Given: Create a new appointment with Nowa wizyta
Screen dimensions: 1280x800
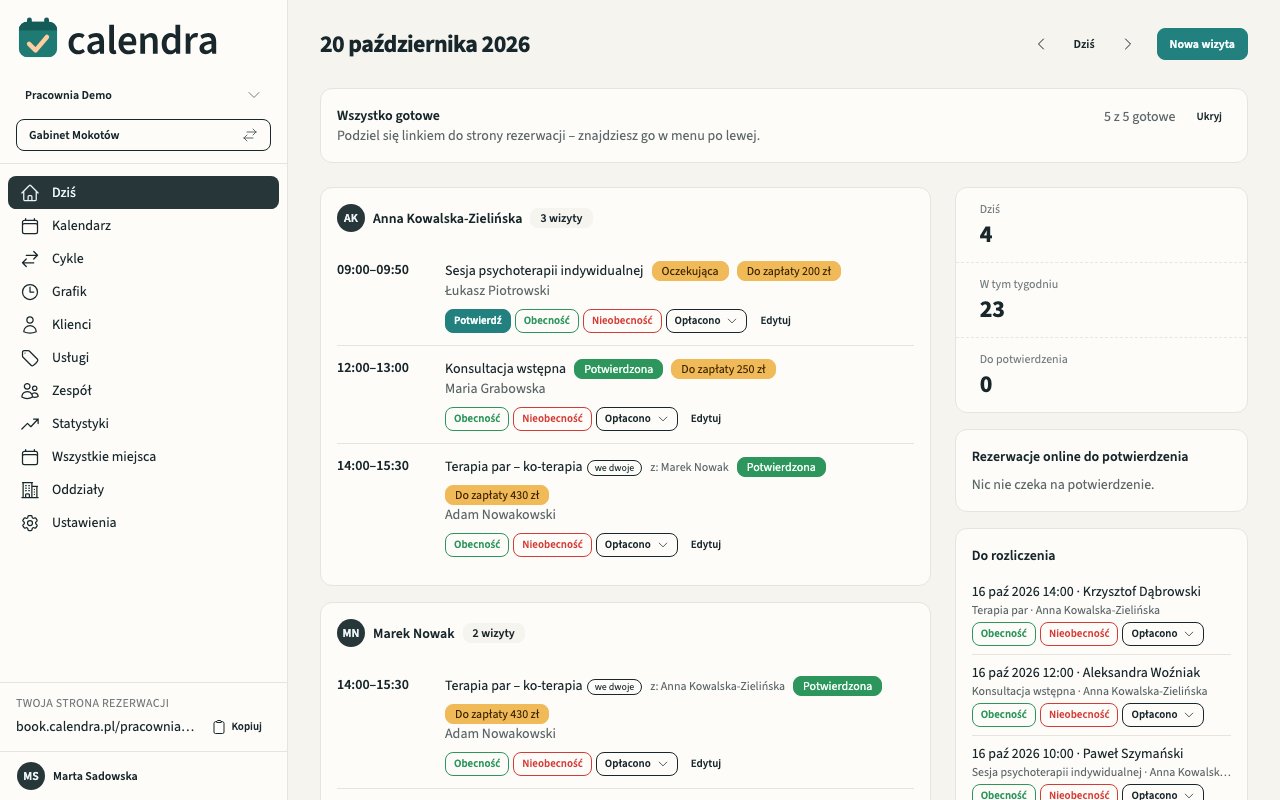Looking at the screenshot, I should point(1202,44).
